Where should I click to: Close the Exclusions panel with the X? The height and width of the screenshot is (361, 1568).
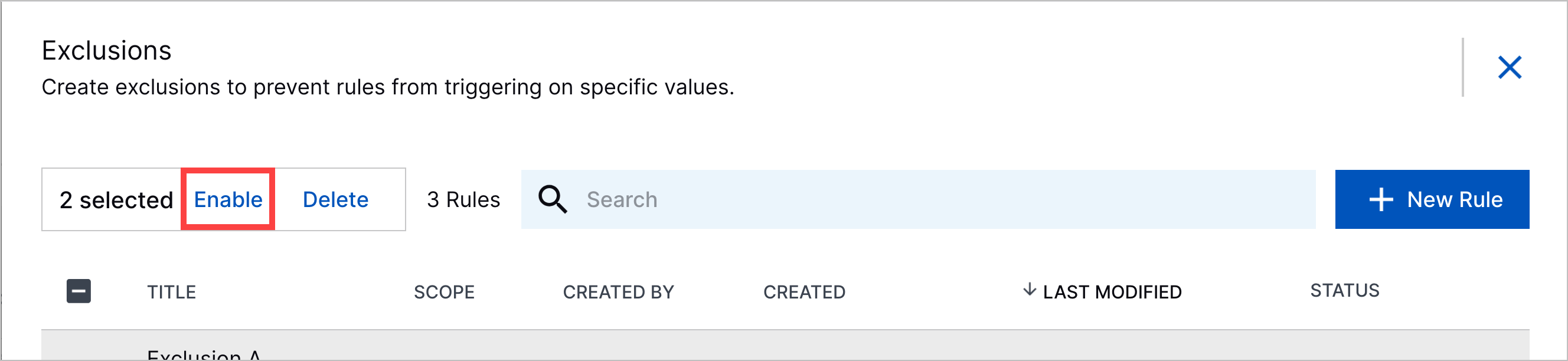point(1510,67)
